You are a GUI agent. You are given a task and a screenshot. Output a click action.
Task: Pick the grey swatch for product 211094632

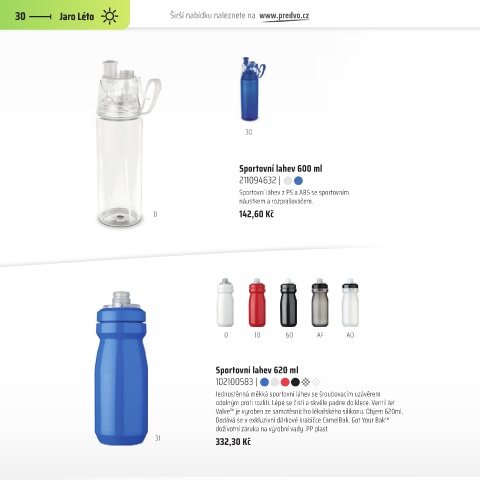pos(288,181)
